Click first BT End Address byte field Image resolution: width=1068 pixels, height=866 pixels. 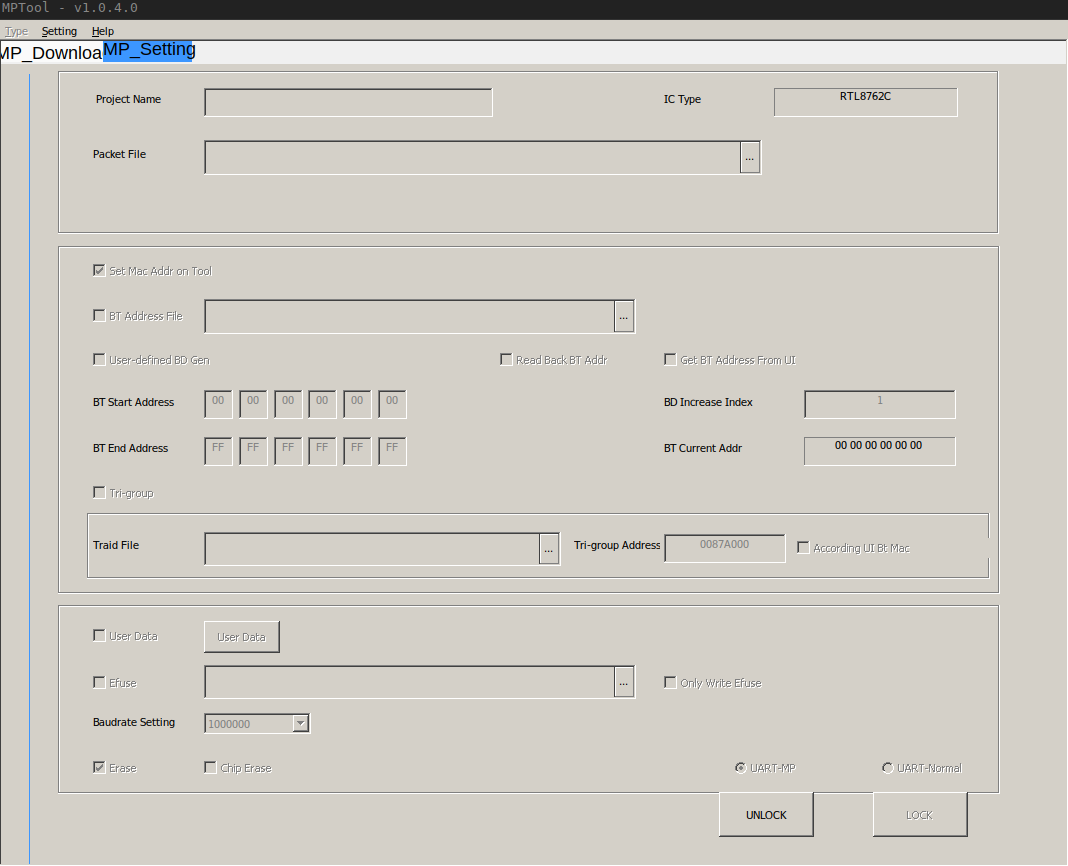(x=218, y=451)
